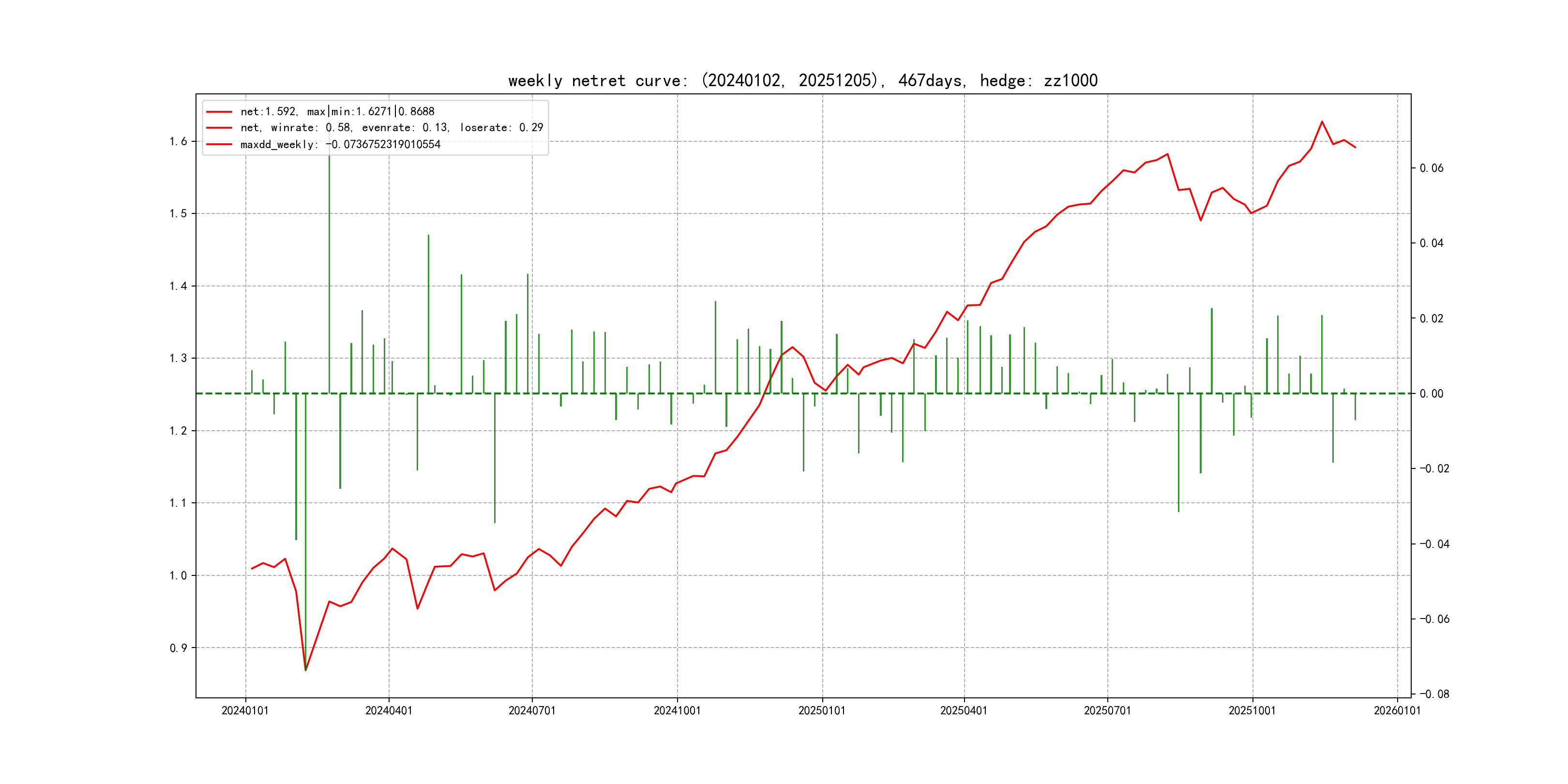Click the -0.08 right axis tick label

pyautogui.click(x=1434, y=694)
